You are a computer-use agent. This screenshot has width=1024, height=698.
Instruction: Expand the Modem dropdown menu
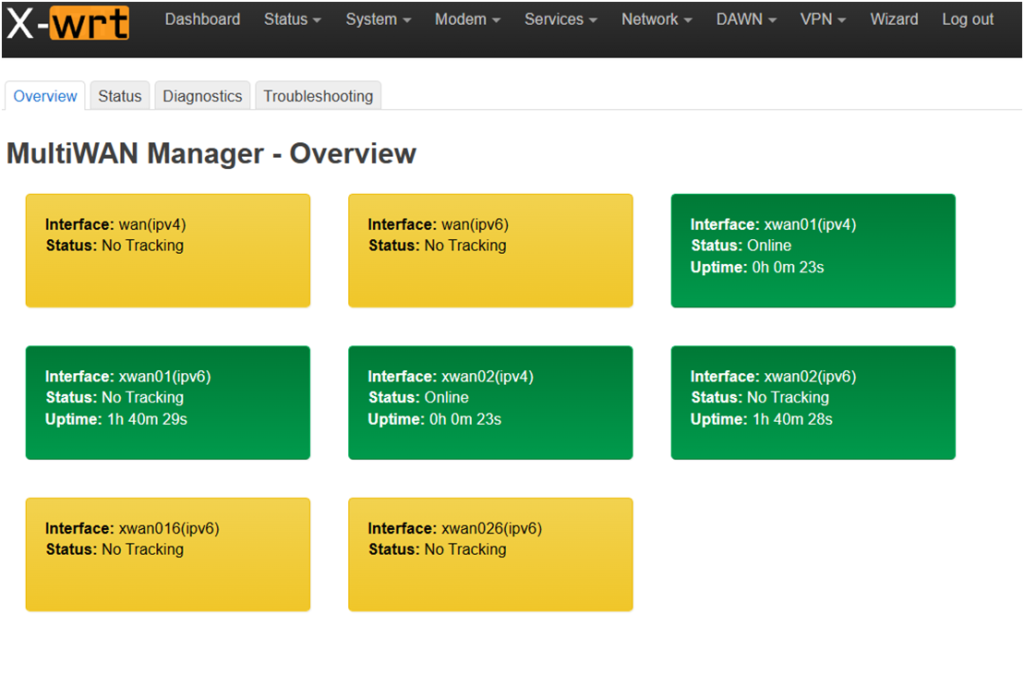468,20
